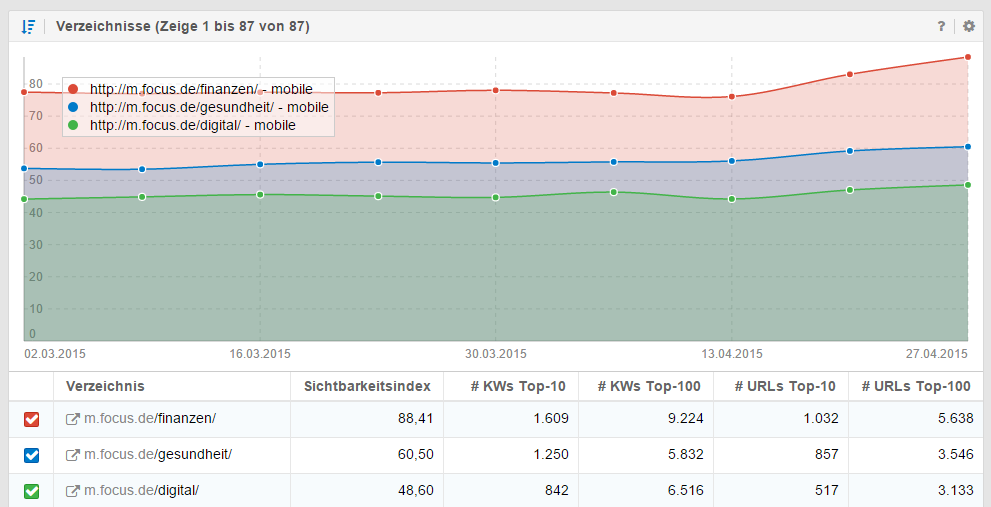Open the settings gear menu

click(x=968, y=26)
